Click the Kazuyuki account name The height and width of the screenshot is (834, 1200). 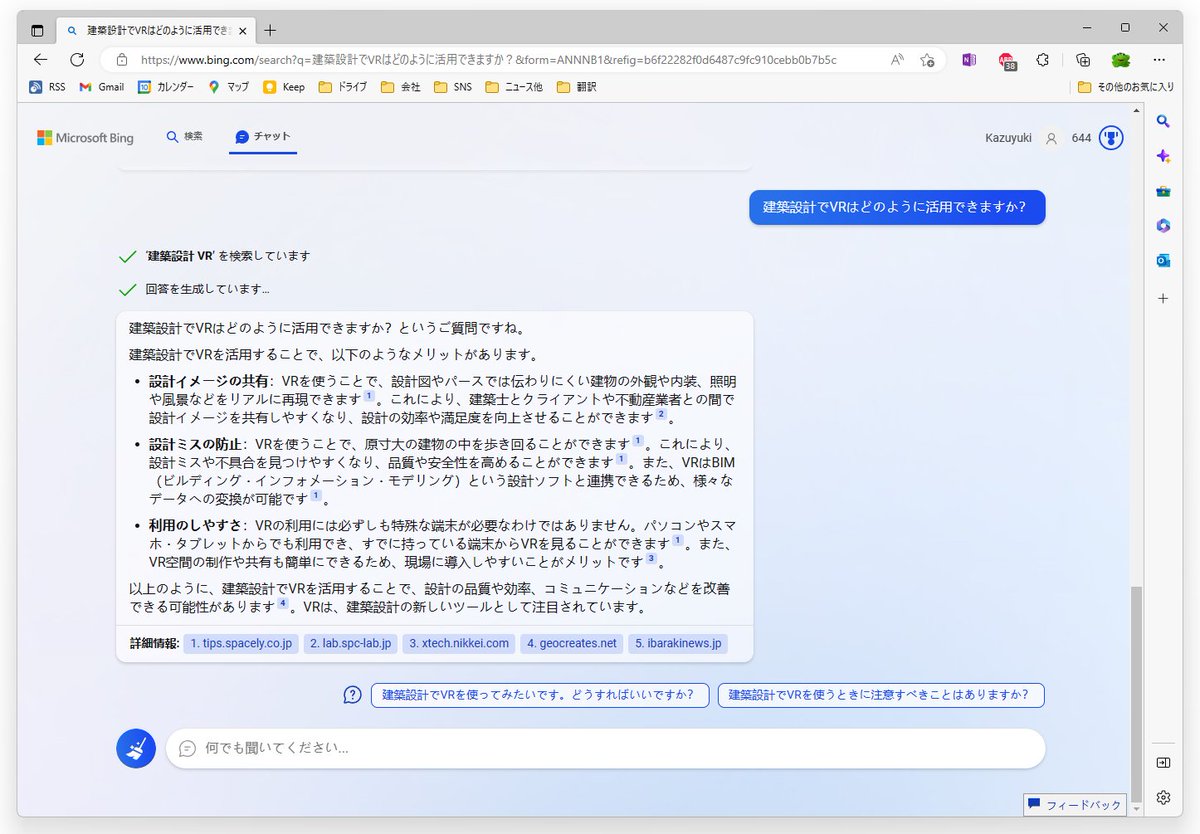click(x=1007, y=138)
